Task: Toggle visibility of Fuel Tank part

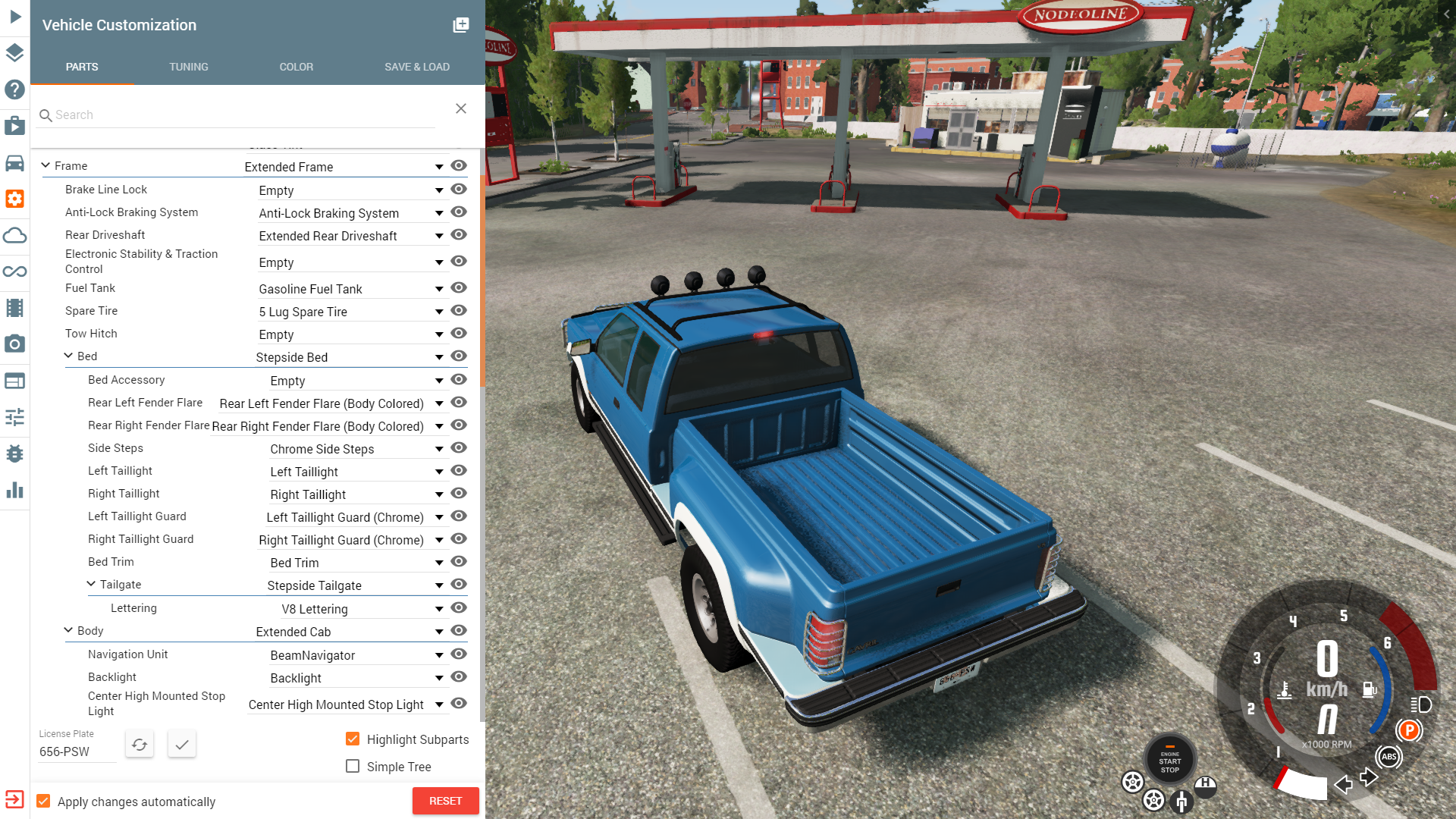Action: [x=459, y=287]
